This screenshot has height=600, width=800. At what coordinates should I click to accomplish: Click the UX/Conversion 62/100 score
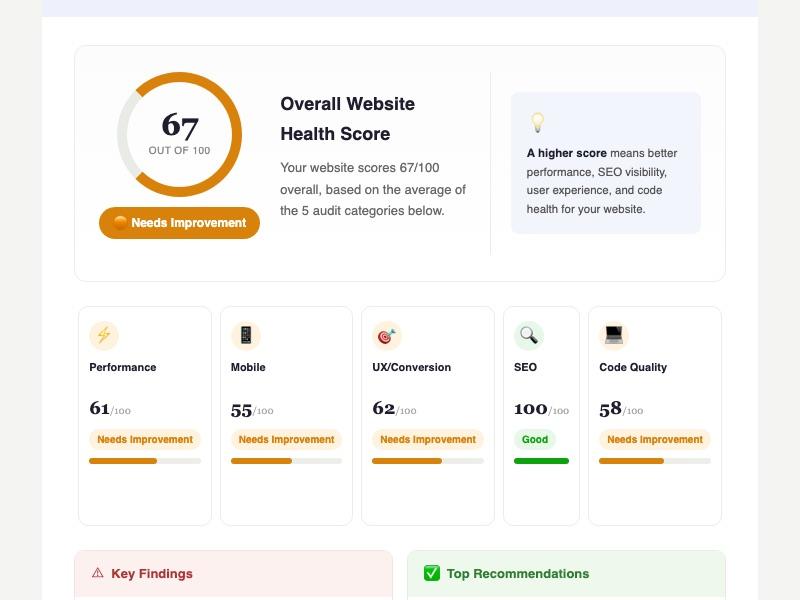394,409
